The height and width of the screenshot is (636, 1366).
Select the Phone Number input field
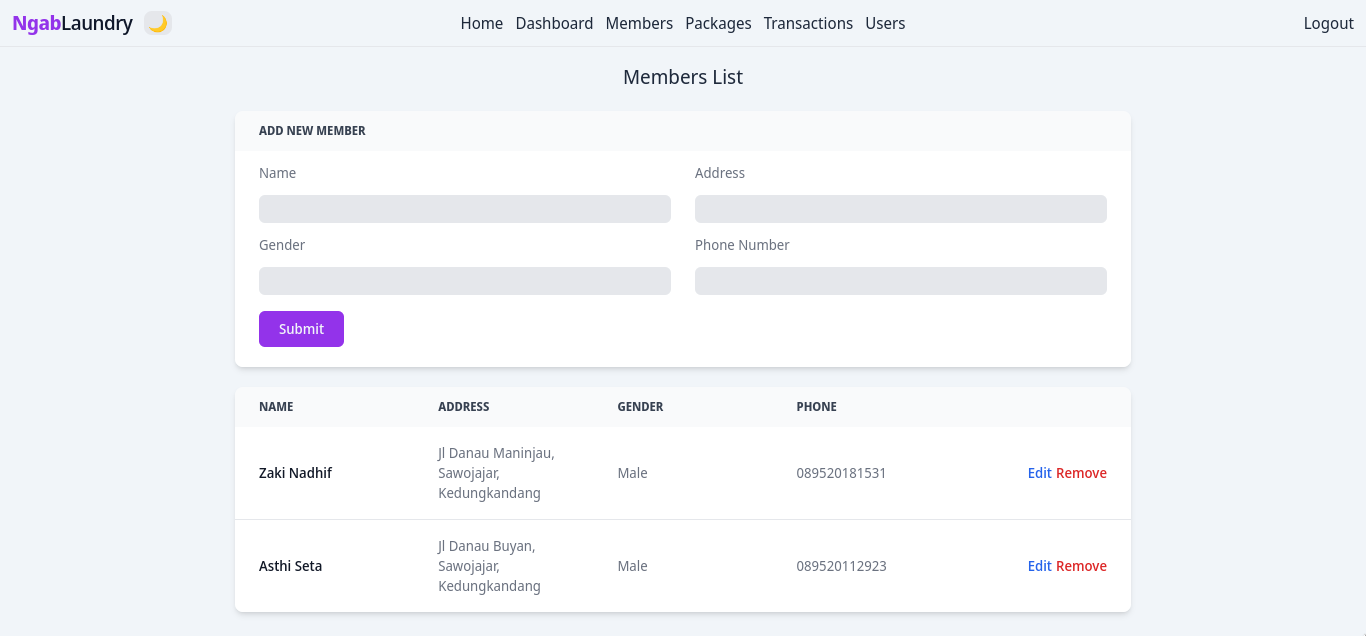(x=900, y=280)
